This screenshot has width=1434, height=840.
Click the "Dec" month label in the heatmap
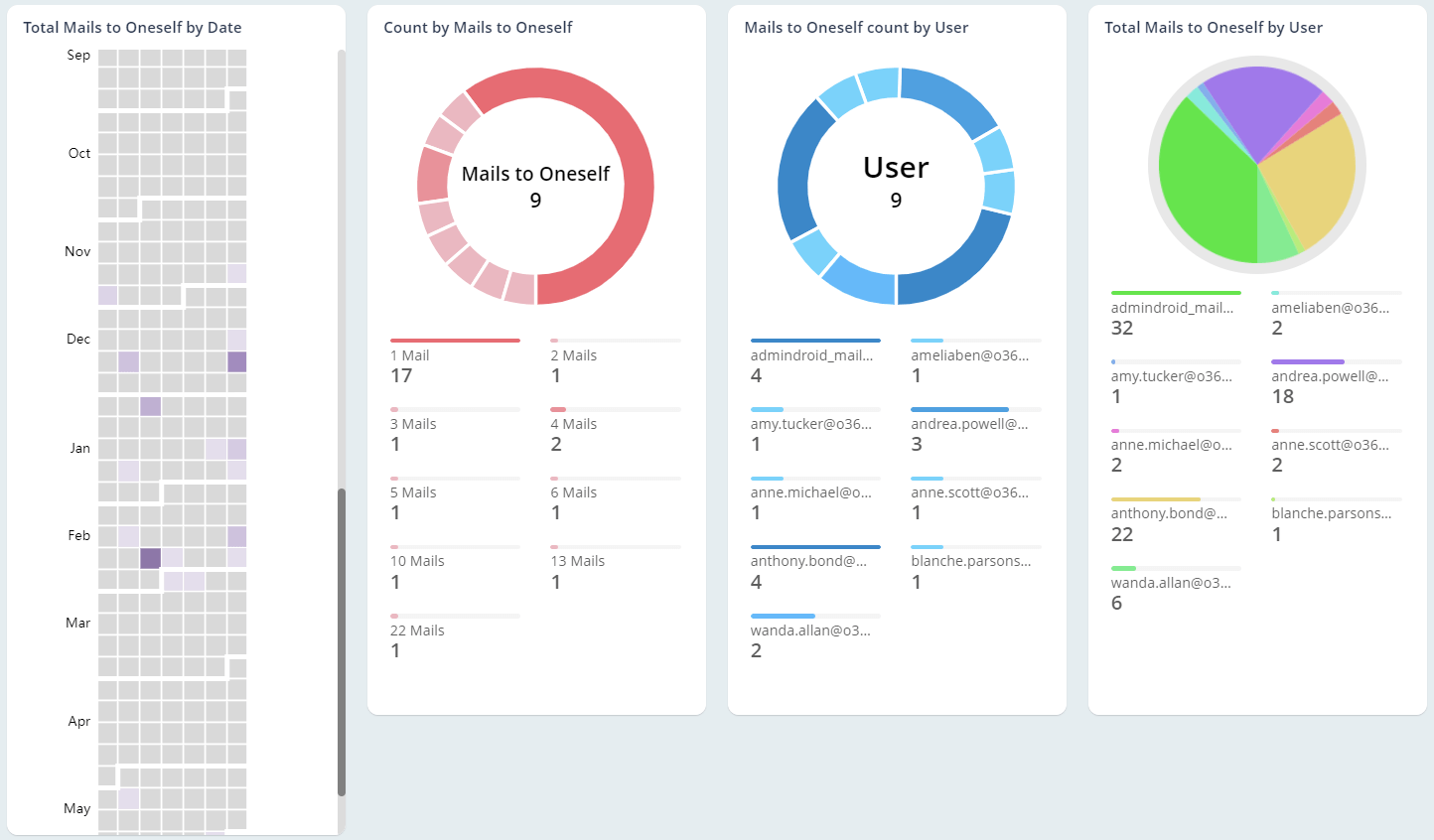coord(77,338)
